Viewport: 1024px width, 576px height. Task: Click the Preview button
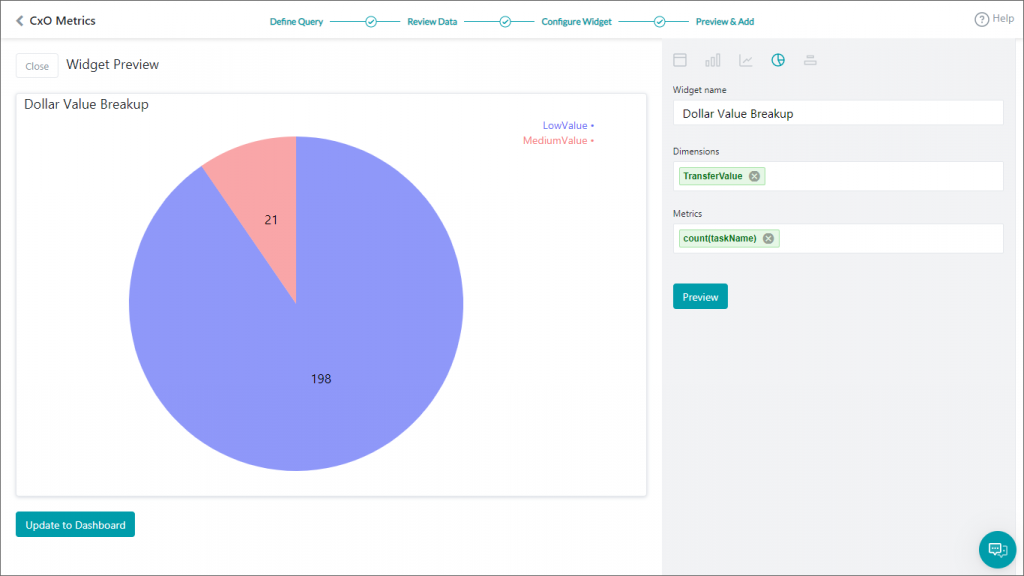(x=700, y=296)
